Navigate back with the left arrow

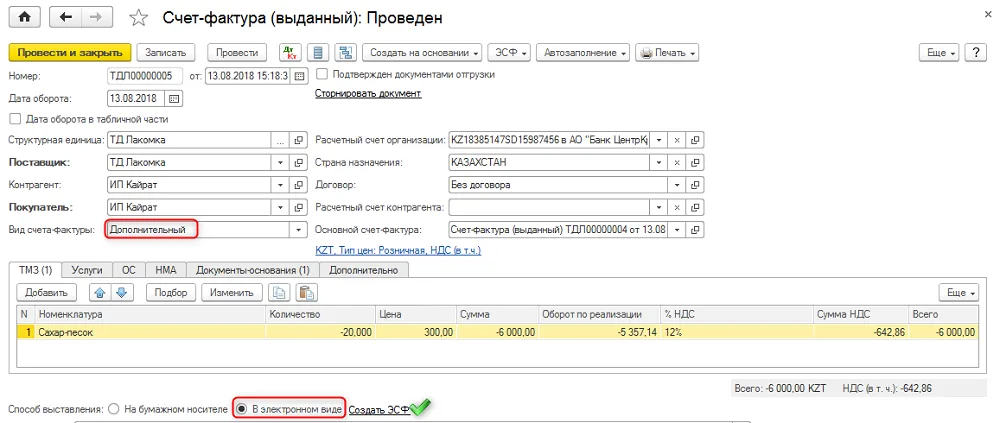pos(64,17)
